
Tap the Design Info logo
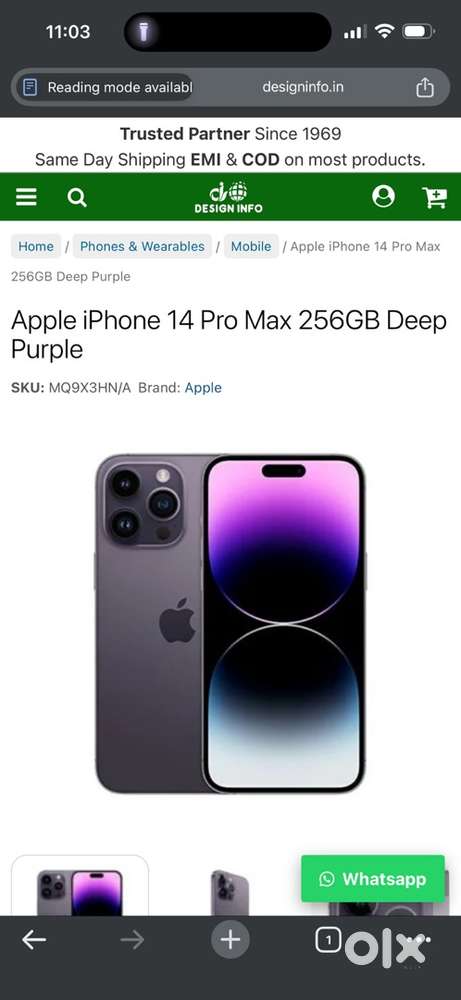tap(228, 197)
